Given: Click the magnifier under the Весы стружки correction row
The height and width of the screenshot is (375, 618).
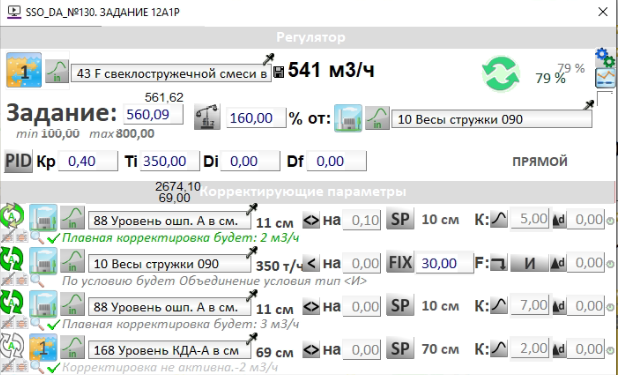Looking at the screenshot, I should 37,281.
